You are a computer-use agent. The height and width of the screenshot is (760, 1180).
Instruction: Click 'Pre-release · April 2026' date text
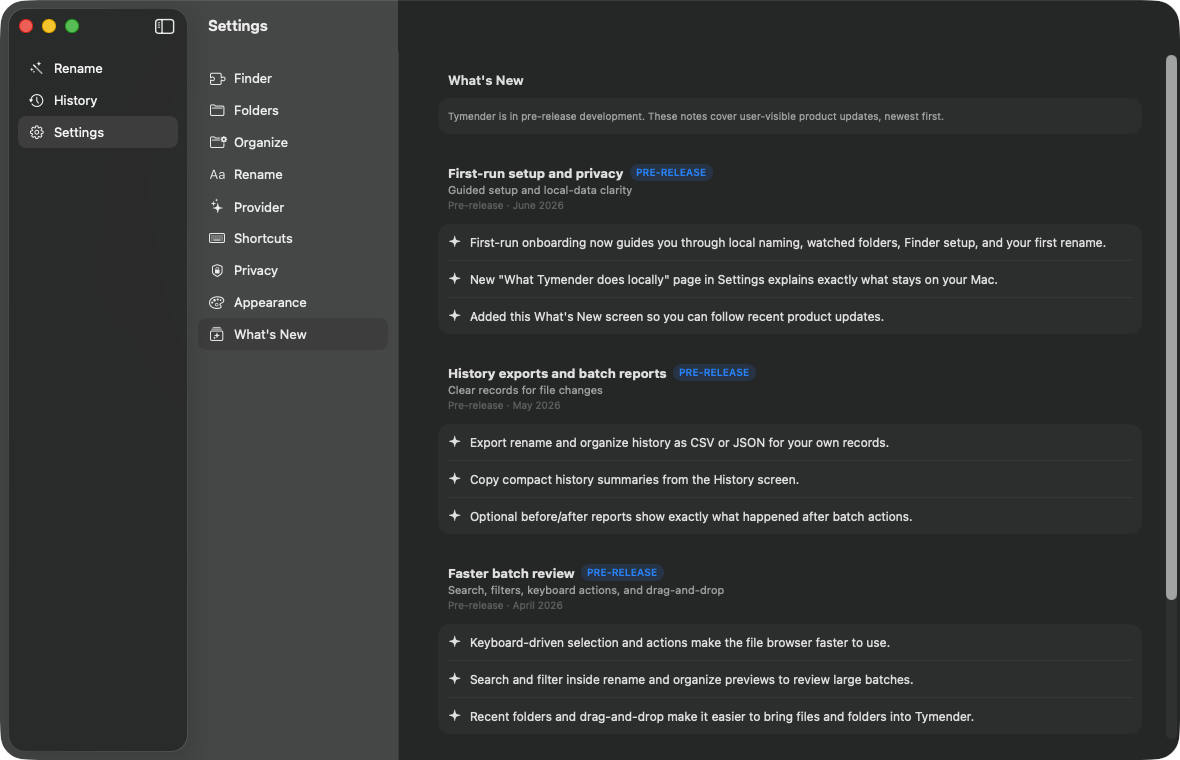click(505, 606)
